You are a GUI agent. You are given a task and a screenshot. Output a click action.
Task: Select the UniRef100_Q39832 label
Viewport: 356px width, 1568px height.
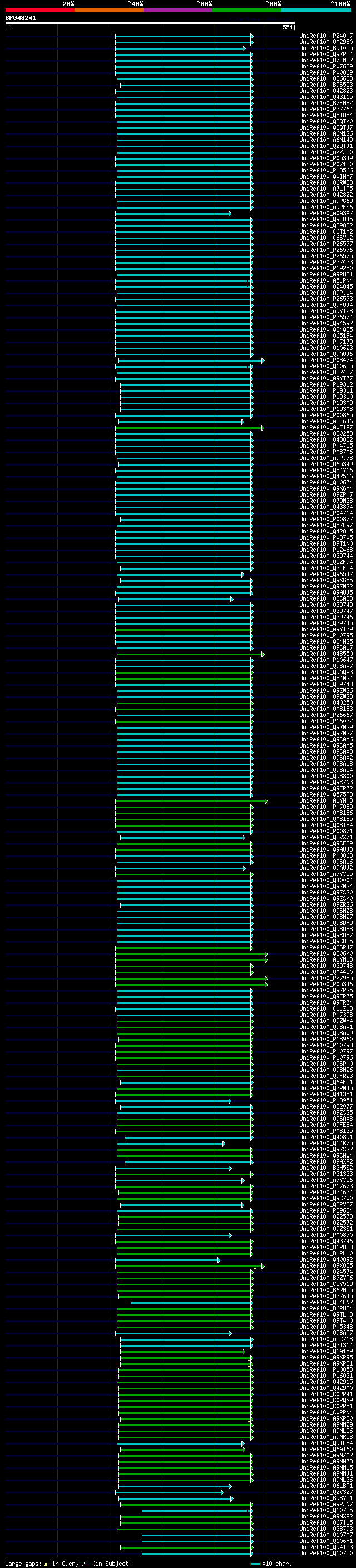click(x=326, y=226)
